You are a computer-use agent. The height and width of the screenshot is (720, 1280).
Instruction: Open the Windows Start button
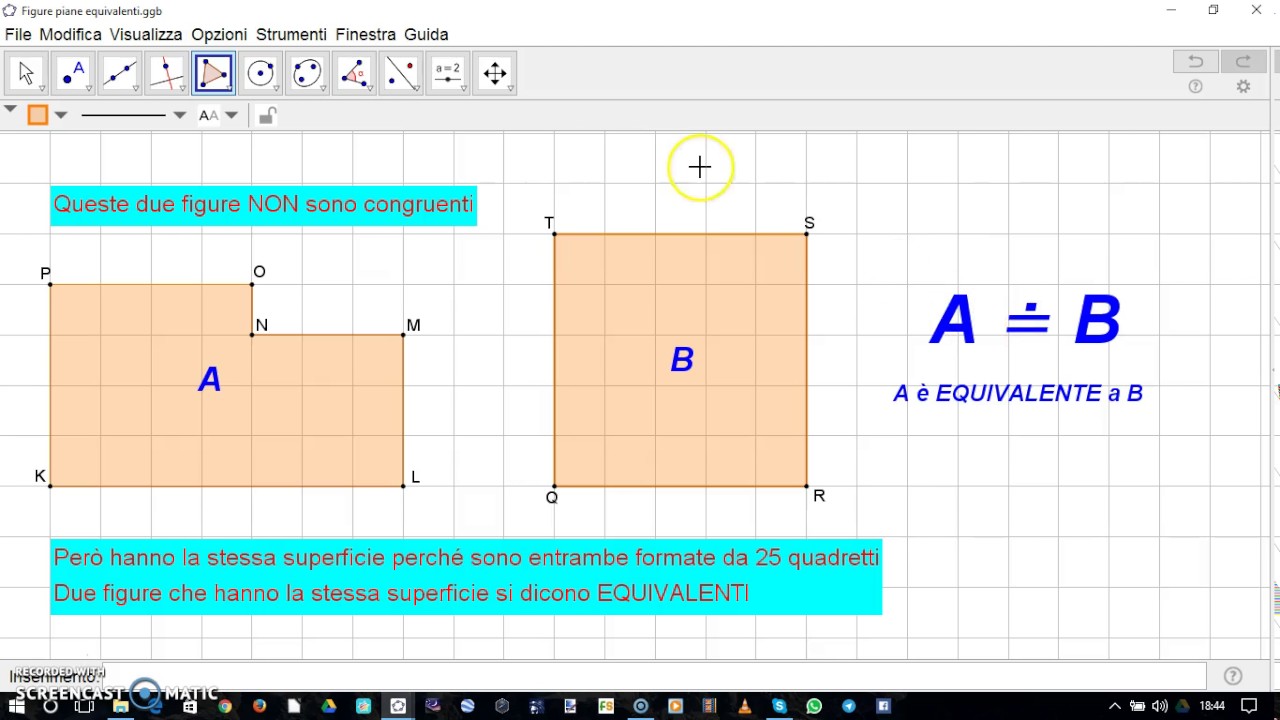[16, 706]
